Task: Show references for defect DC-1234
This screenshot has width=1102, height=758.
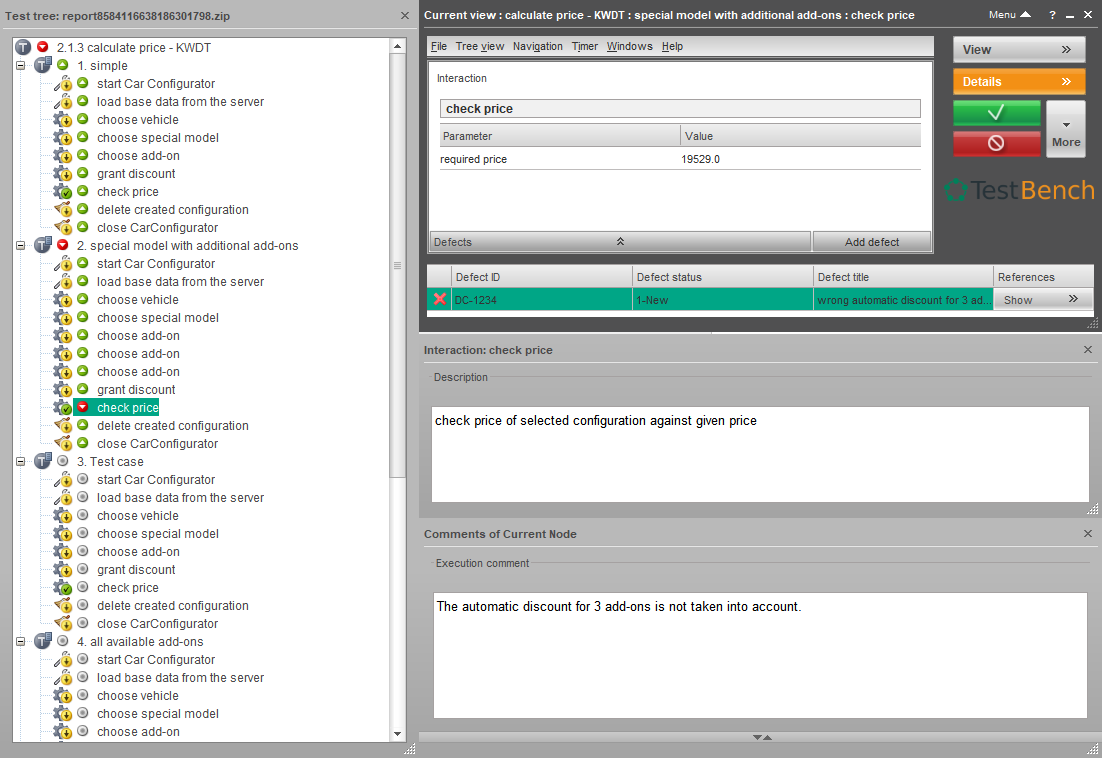Action: coord(1042,300)
